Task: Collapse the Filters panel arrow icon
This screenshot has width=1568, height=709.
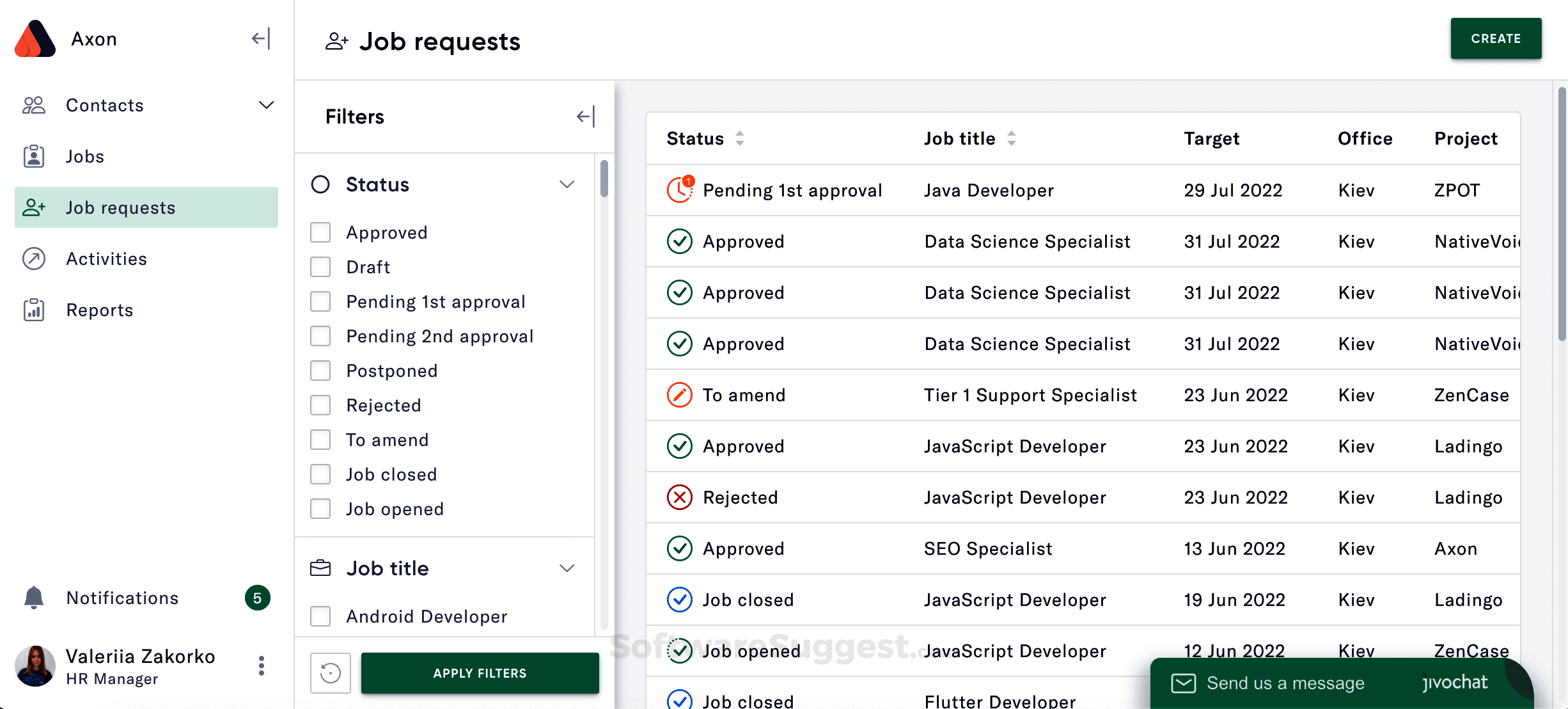Action: pos(585,116)
